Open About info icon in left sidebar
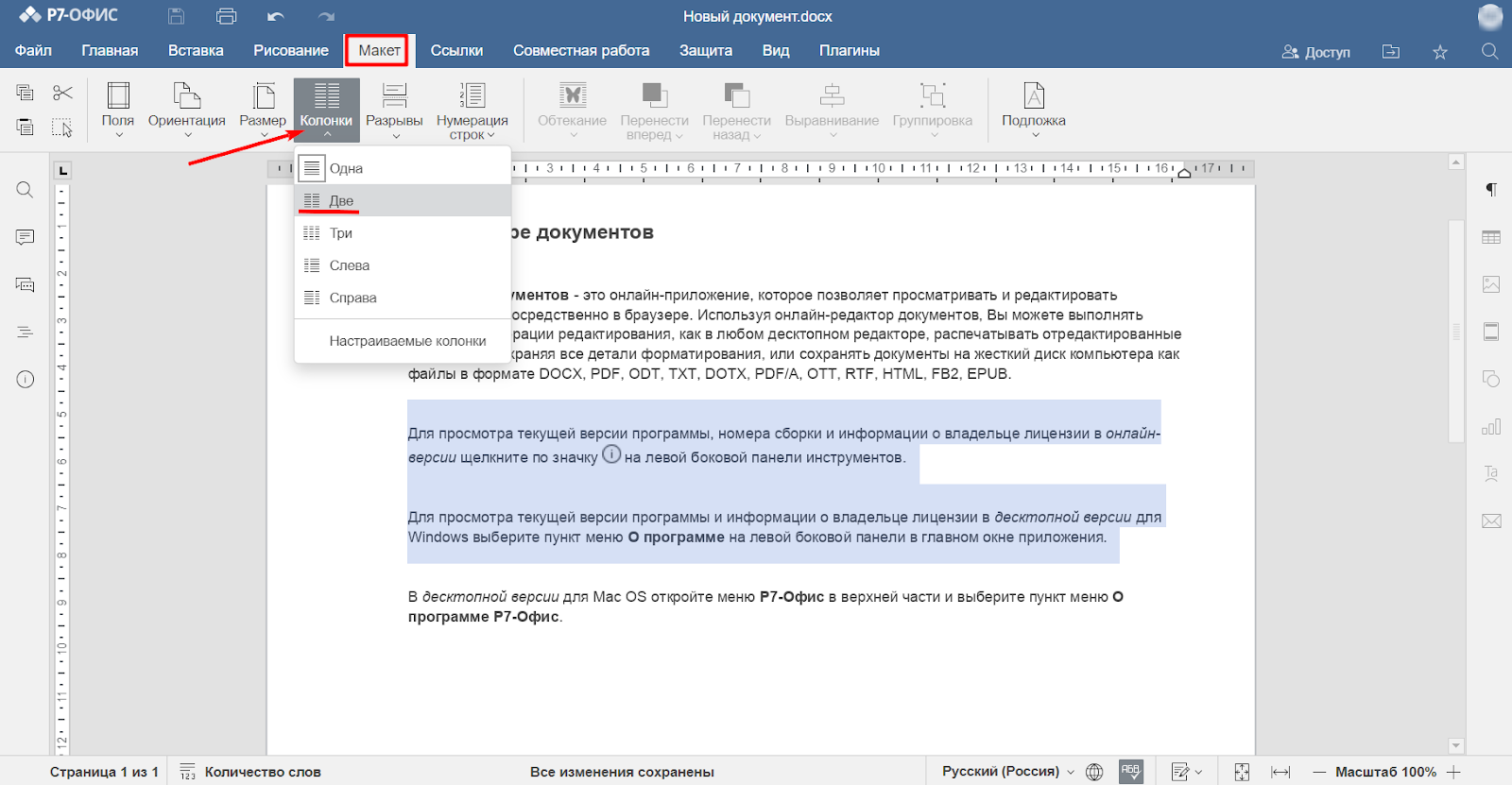This screenshot has height=785, width=1512. click(26, 380)
